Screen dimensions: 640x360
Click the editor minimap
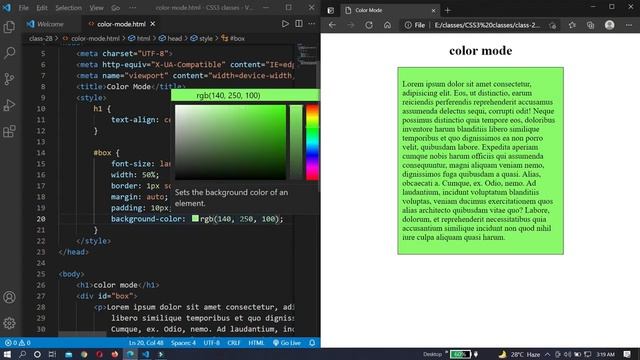(x=307, y=54)
